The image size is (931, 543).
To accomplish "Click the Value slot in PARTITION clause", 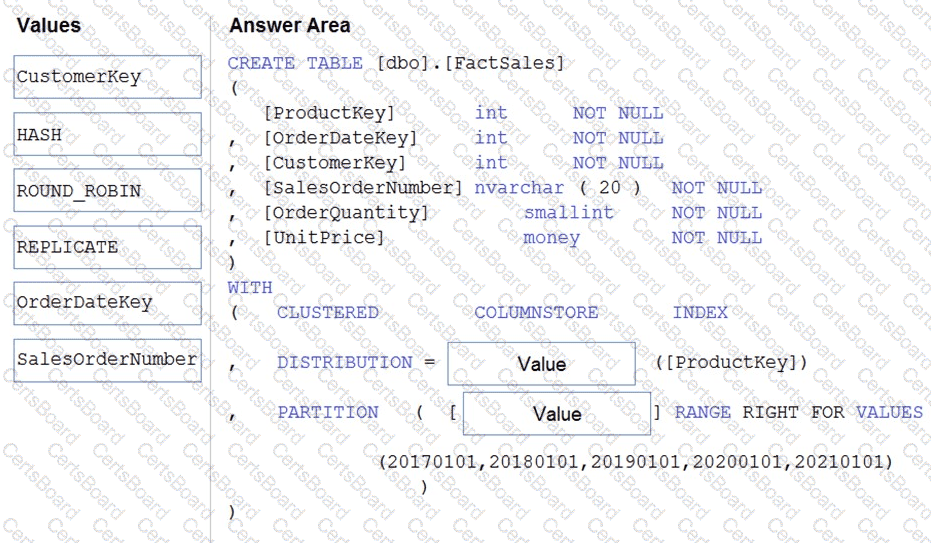I will coord(557,414).
